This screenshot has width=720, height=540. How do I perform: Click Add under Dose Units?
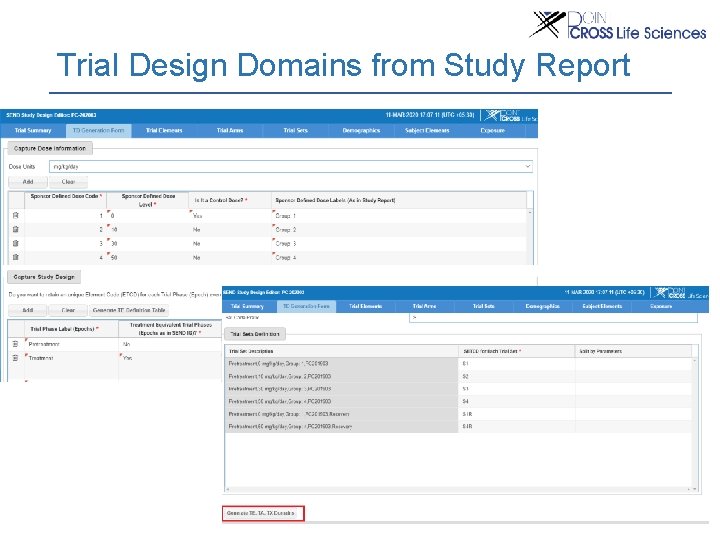click(28, 182)
